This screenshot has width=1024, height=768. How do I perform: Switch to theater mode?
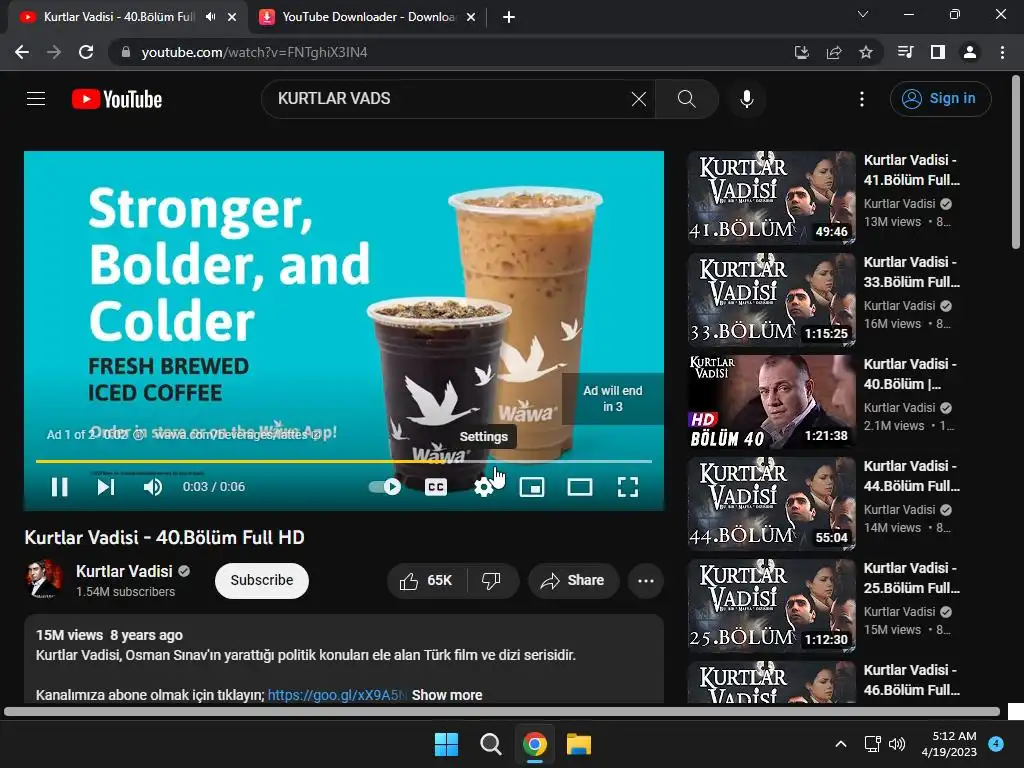point(580,487)
